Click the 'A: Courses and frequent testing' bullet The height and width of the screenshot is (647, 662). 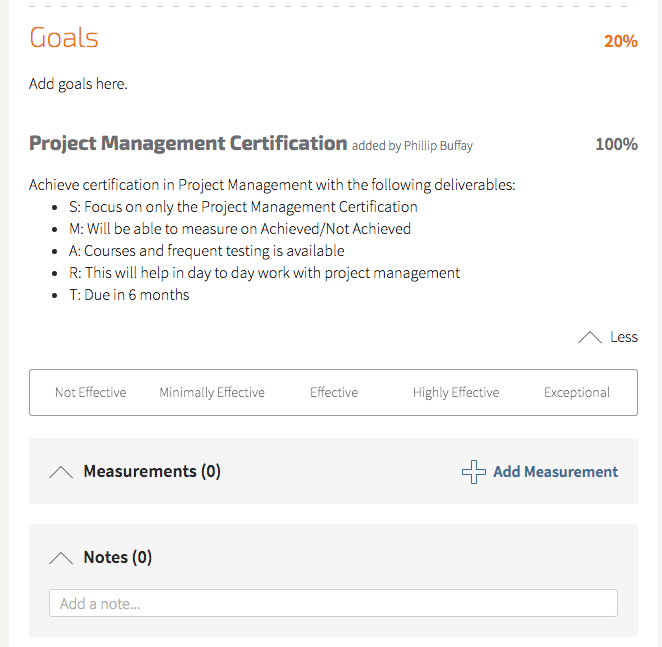click(x=207, y=251)
